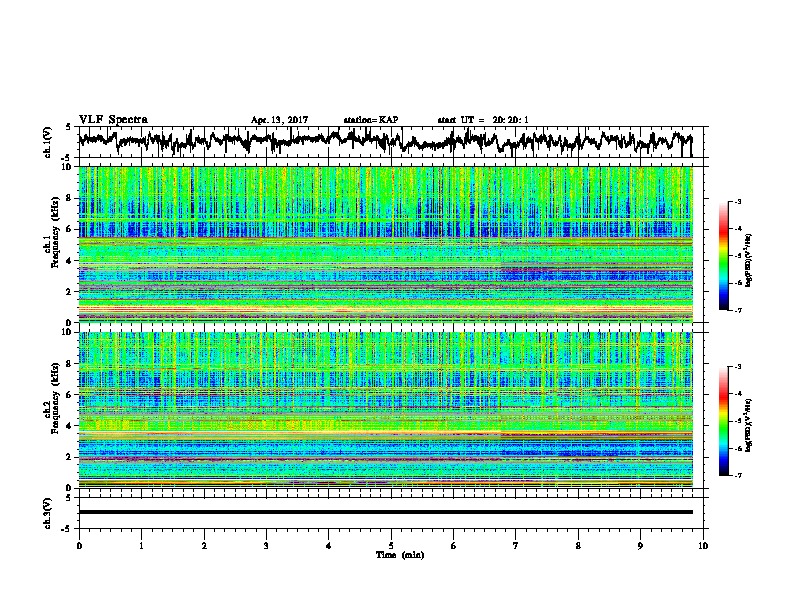Screen dimensions: 792x612
Task: Click time axis tick label "1"
Action: click(141, 546)
